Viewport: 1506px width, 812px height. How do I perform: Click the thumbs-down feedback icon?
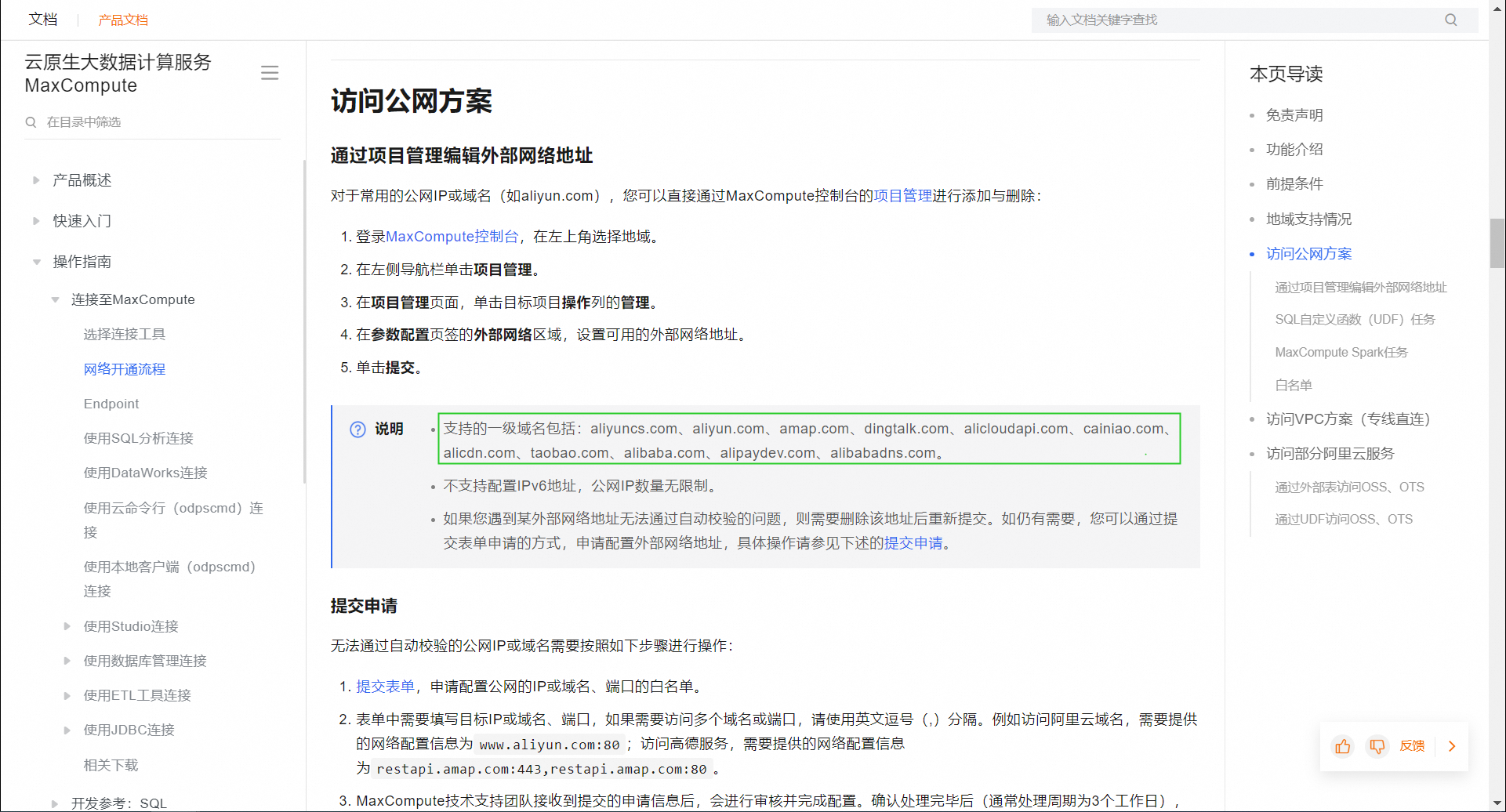[1377, 745]
